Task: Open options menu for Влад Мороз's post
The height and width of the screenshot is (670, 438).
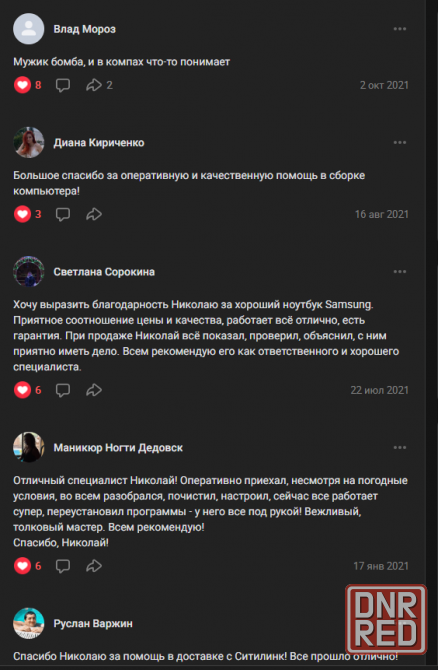Action: pos(400,29)
